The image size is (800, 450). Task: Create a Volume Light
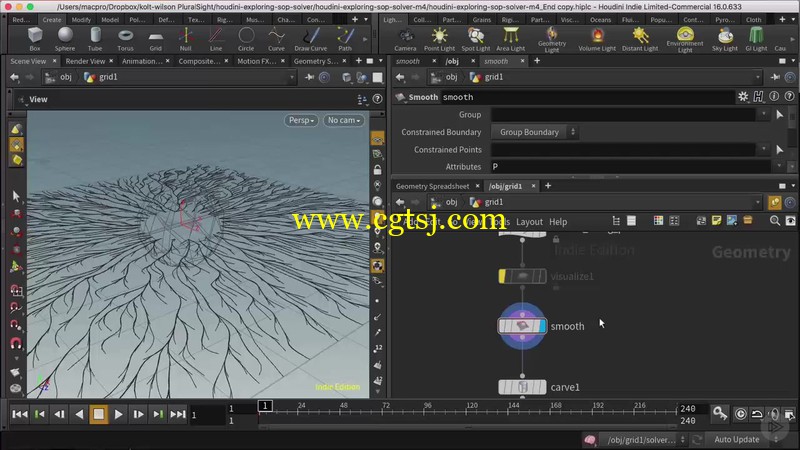coord(597,39)
